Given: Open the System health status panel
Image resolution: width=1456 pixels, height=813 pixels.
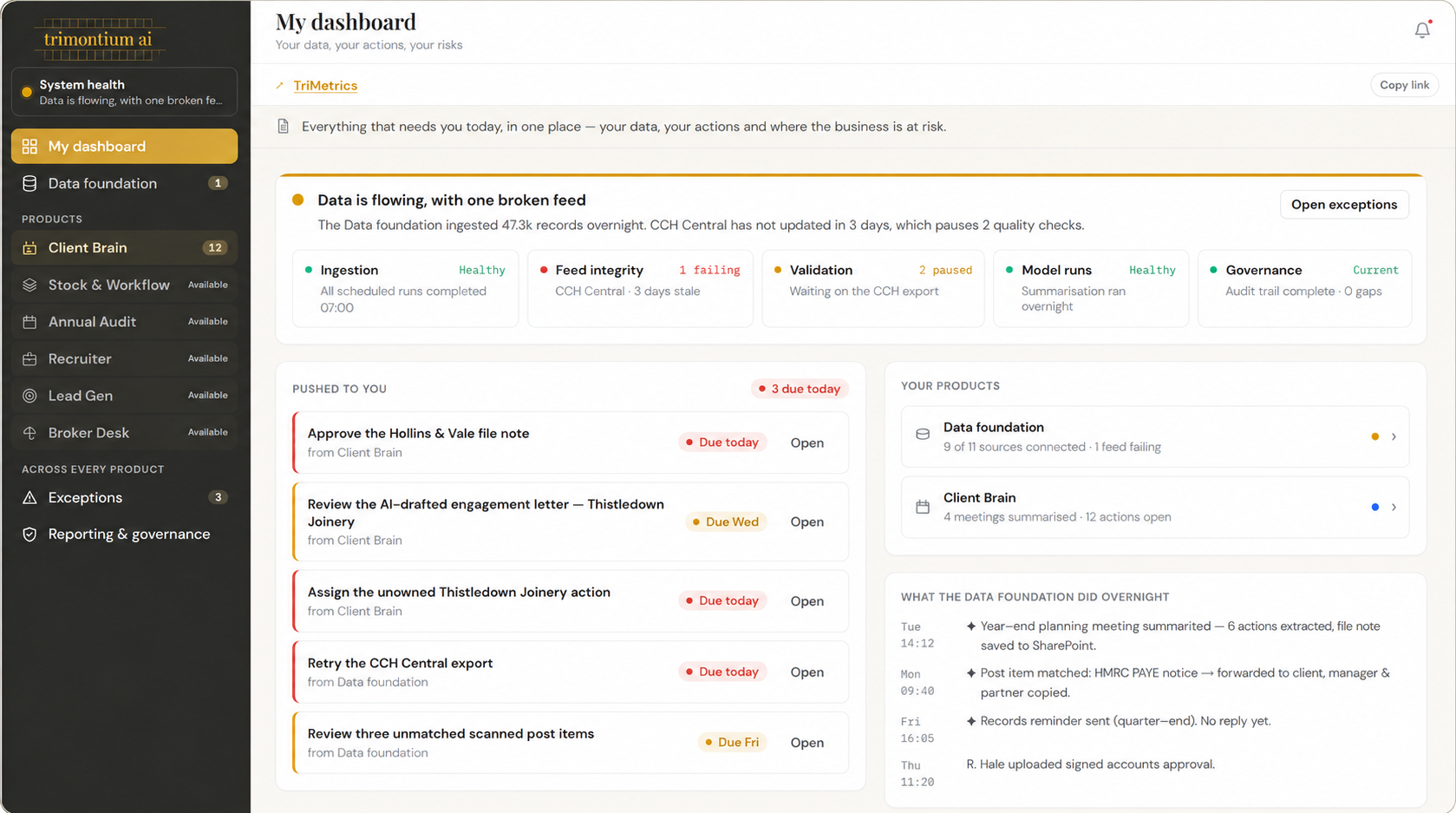Looking at the screenshot, I should (x=124, y=92).
